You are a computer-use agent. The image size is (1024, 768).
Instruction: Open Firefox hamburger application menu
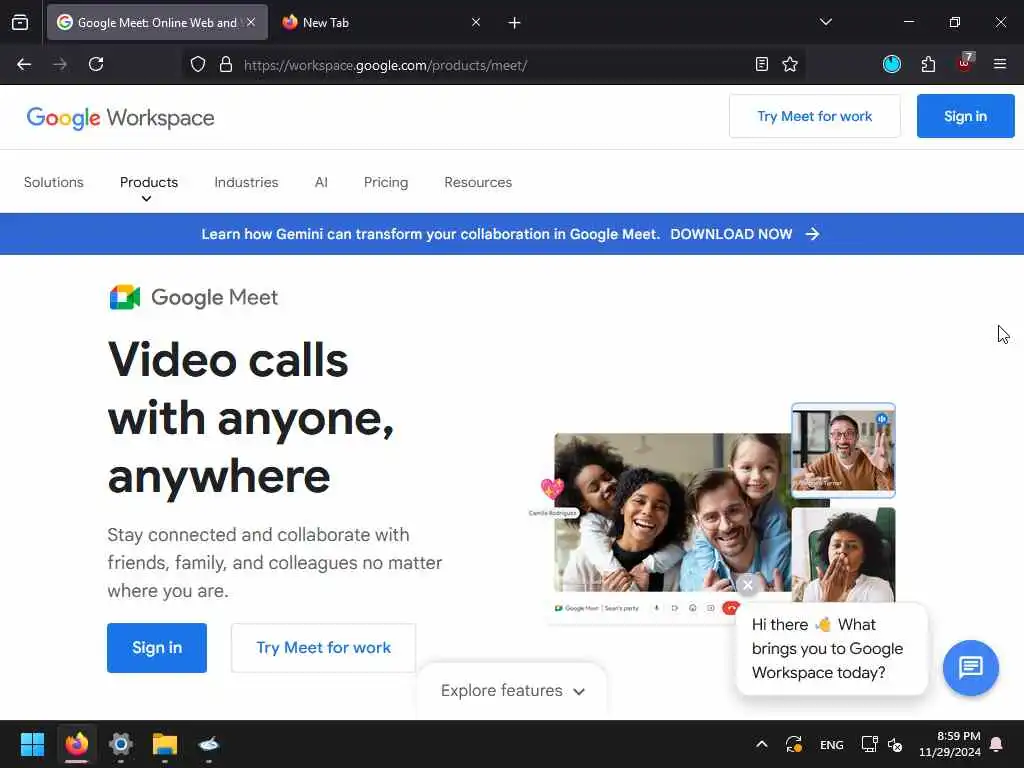[1000, 64]
